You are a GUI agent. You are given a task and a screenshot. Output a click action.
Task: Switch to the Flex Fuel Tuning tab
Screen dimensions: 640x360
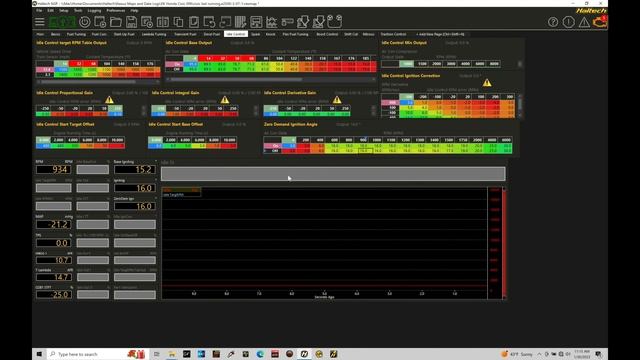coord(296,34)
